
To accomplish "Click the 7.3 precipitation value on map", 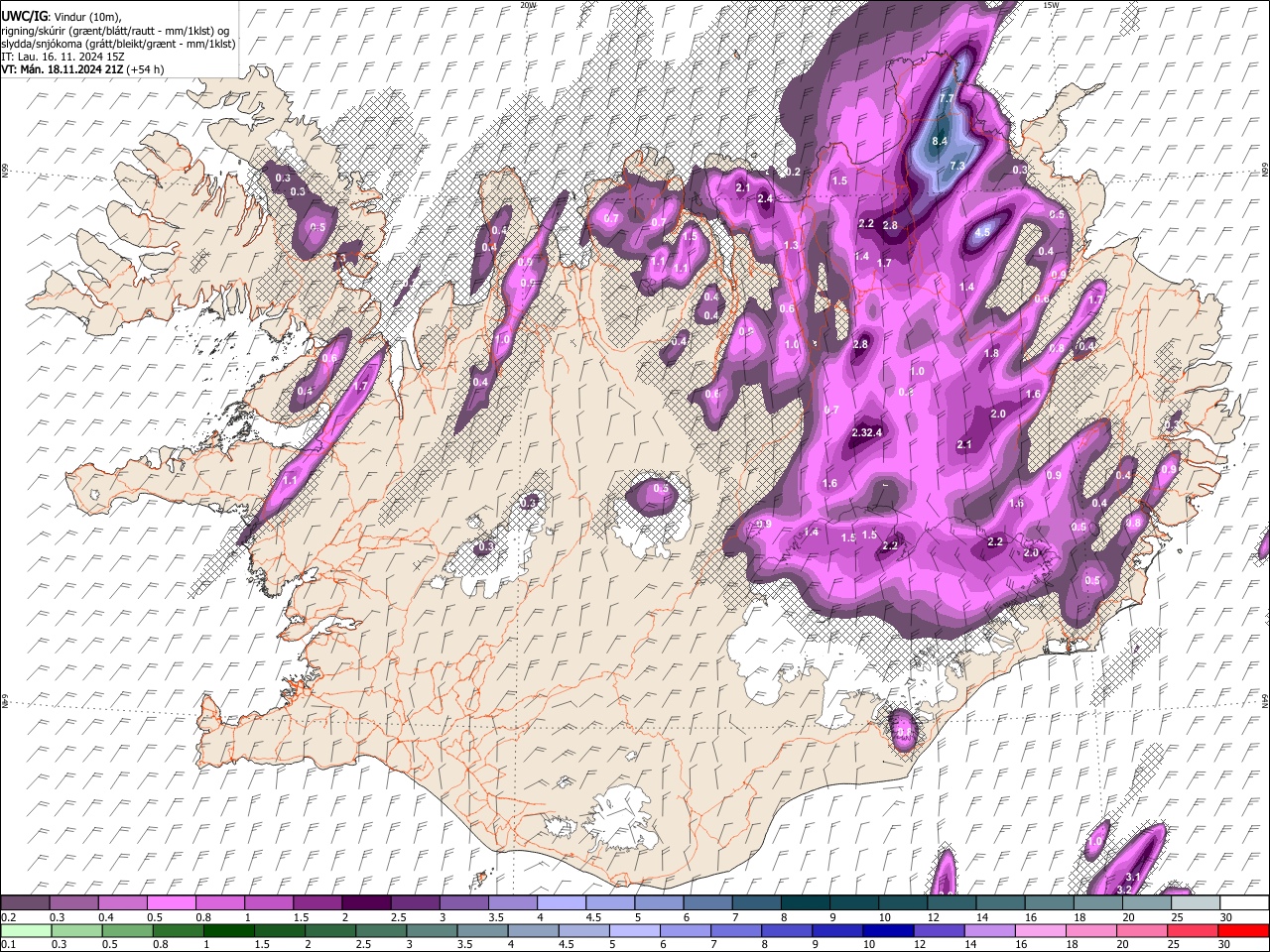I will pos(957,166).
